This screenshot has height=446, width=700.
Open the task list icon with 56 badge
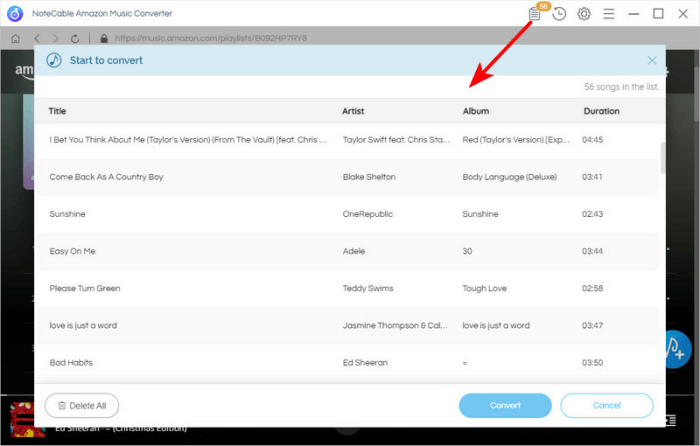534,14
